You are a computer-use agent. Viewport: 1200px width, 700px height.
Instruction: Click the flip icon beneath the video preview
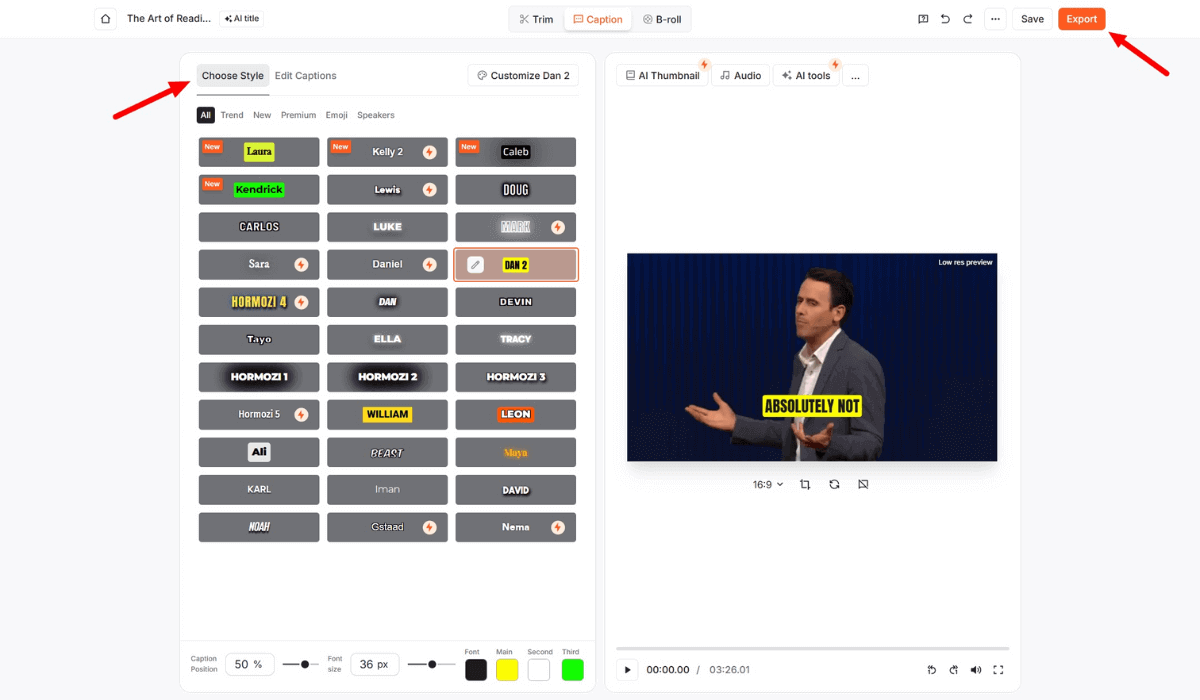(863, 484)
